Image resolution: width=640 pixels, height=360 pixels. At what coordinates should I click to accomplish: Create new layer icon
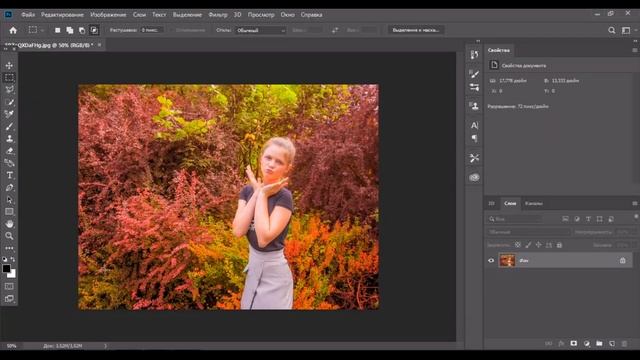pyautogui.click(x=612, y=344)
